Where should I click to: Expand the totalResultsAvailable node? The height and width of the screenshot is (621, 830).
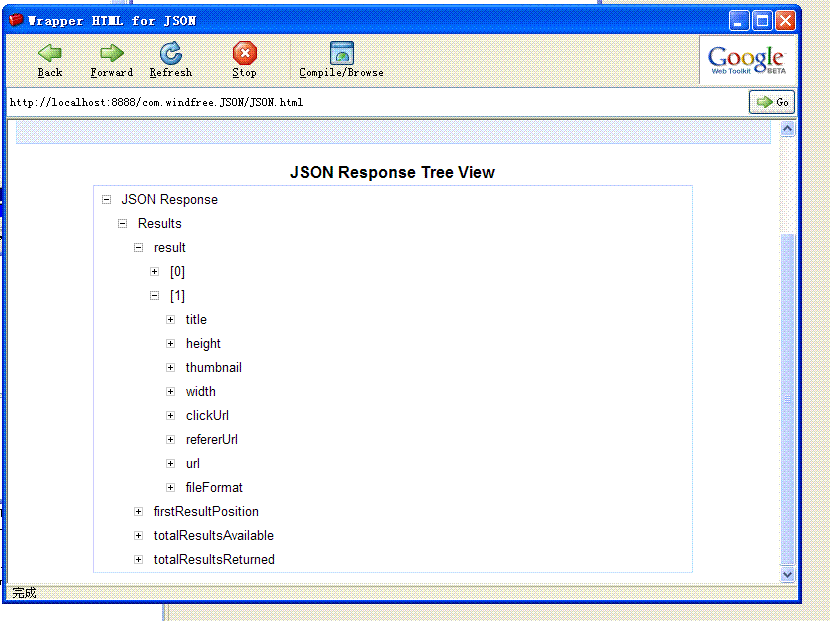(138, 535)
